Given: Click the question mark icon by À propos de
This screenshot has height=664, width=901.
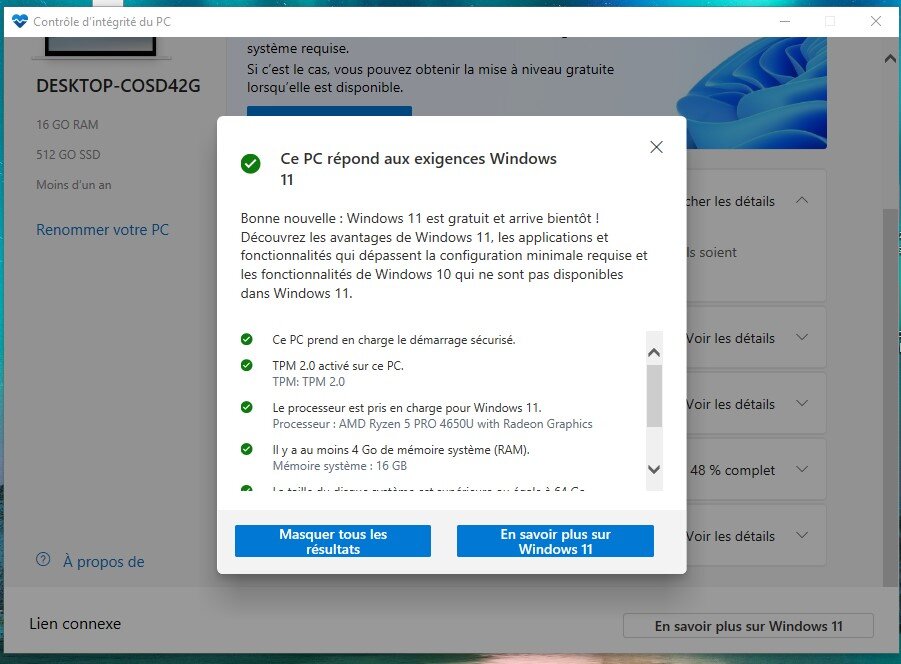Looking at the screenshot, I should click(43, 559).
